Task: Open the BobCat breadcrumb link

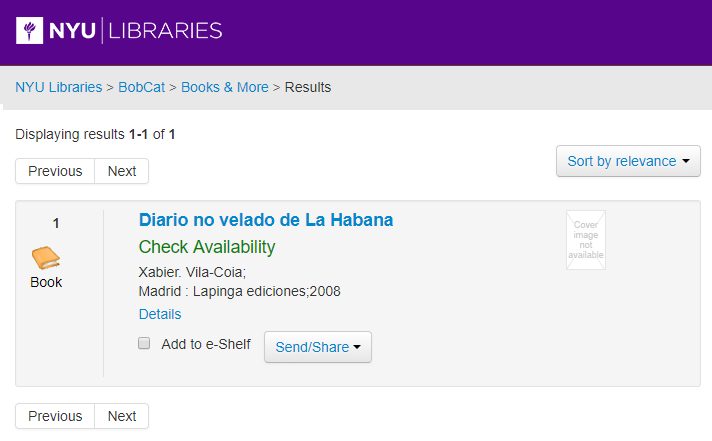Action: (x=142, y=87)
